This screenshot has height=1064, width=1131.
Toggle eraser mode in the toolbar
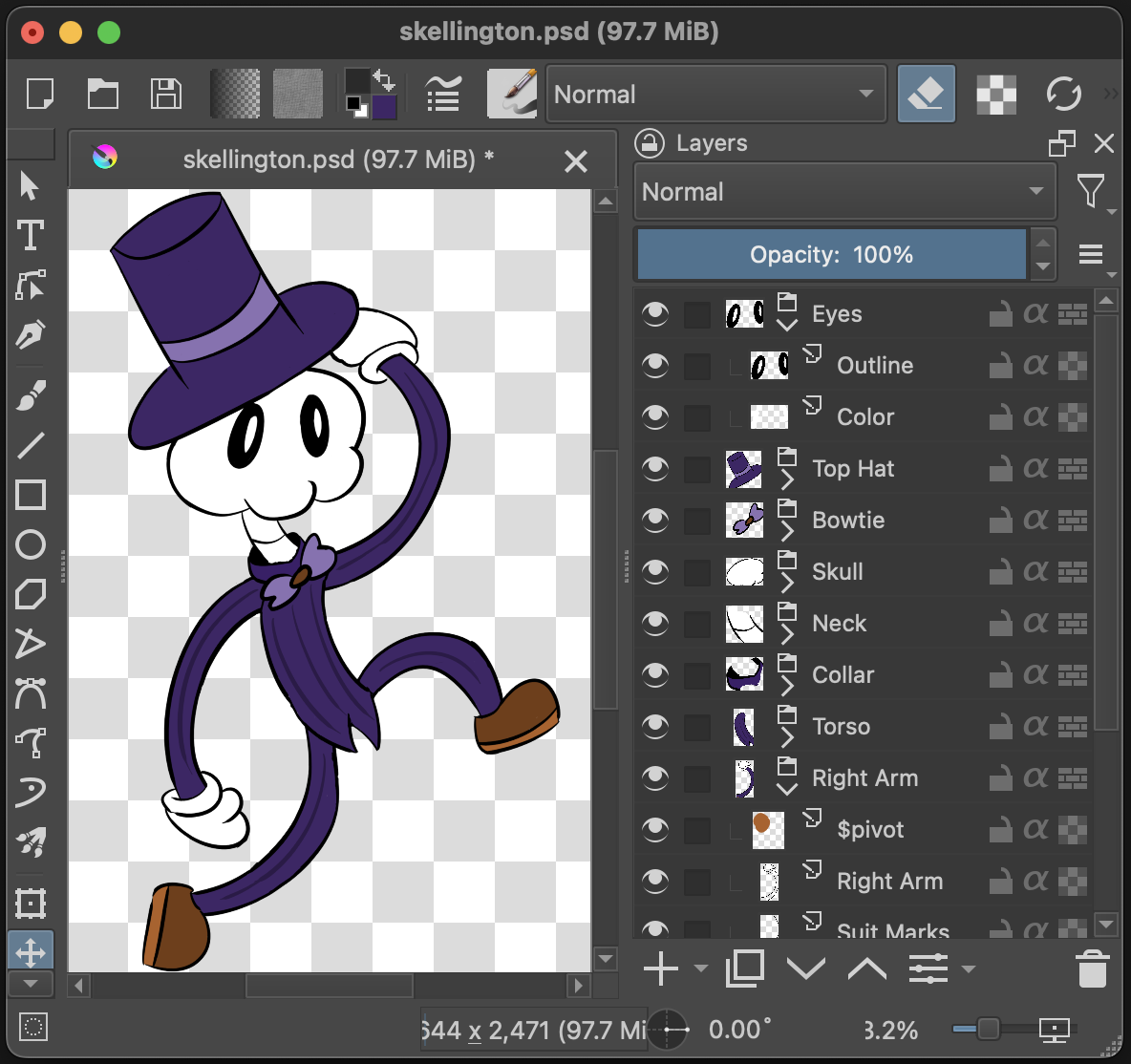pos(925,93)
